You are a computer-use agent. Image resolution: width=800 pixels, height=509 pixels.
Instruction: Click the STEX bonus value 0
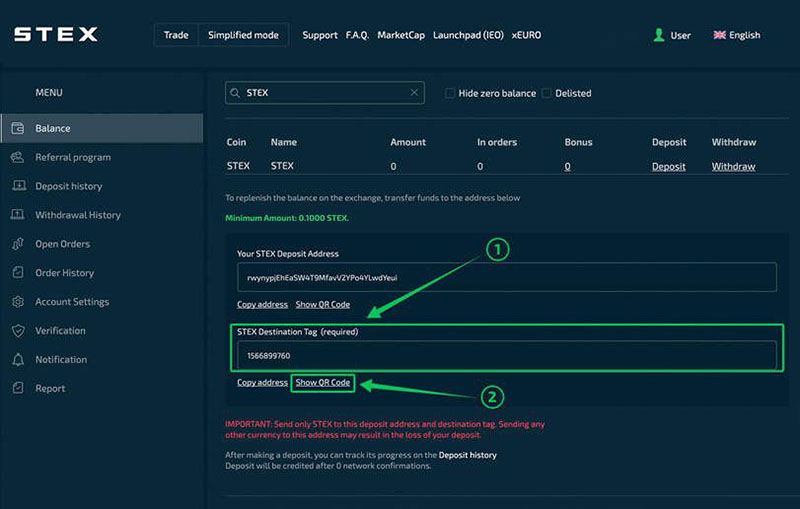567,166
